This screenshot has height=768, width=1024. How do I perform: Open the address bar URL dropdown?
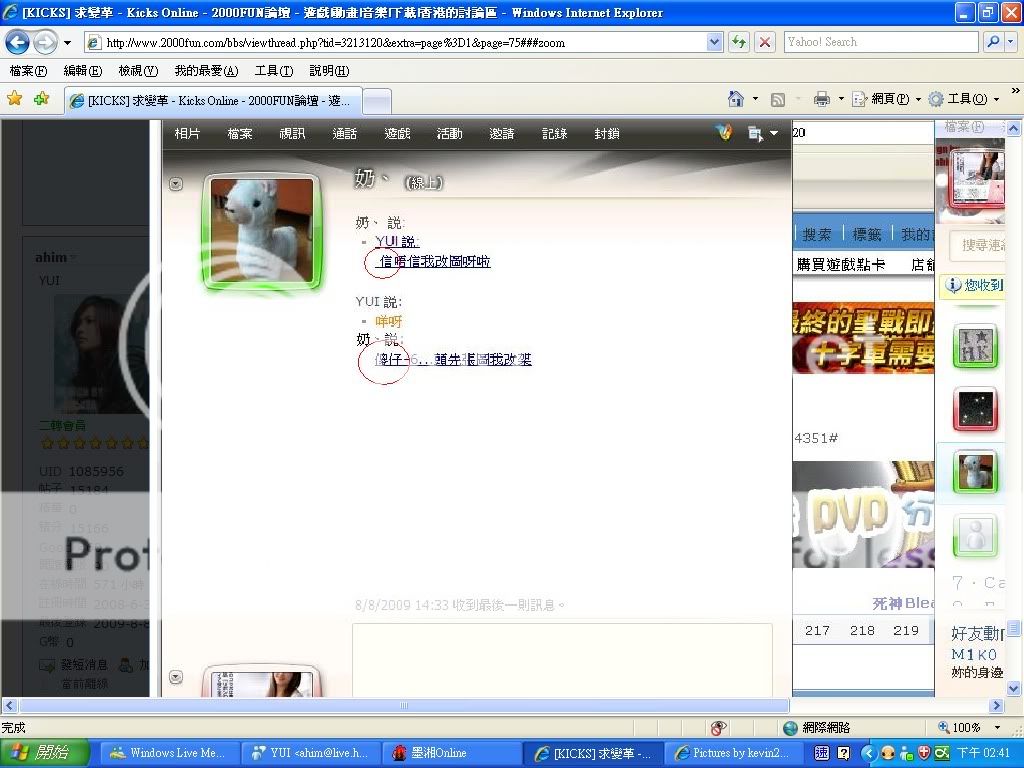click(x=715, y=42)
